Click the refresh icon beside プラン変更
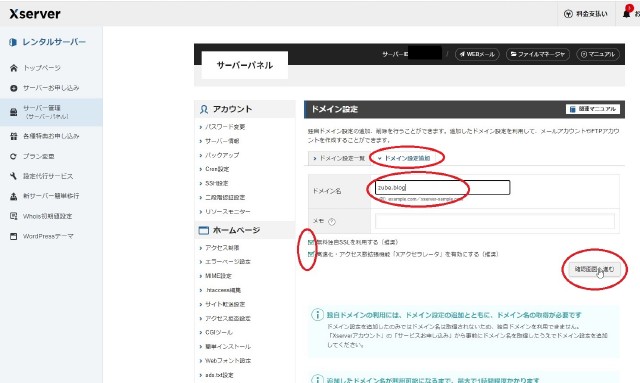The height and width of the screenshot is (383, 640). coord(13,156)
